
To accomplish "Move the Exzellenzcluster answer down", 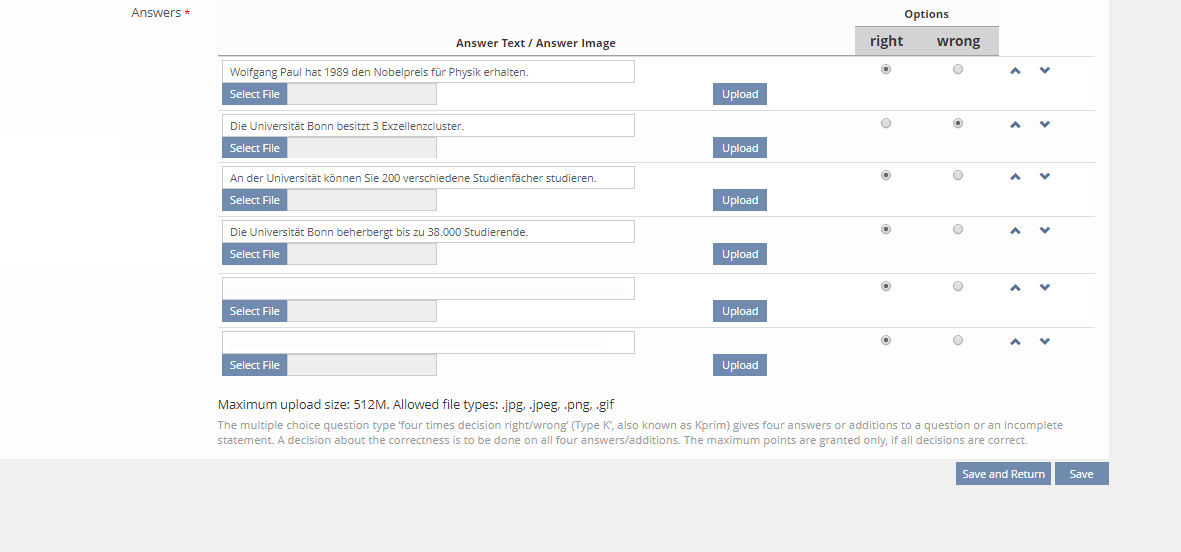I will [x=1045, y=125].
